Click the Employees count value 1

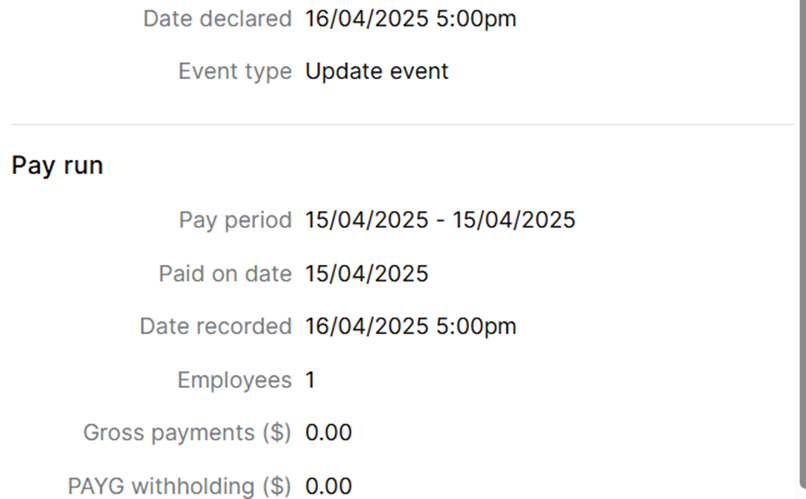[x=310, y=380]
